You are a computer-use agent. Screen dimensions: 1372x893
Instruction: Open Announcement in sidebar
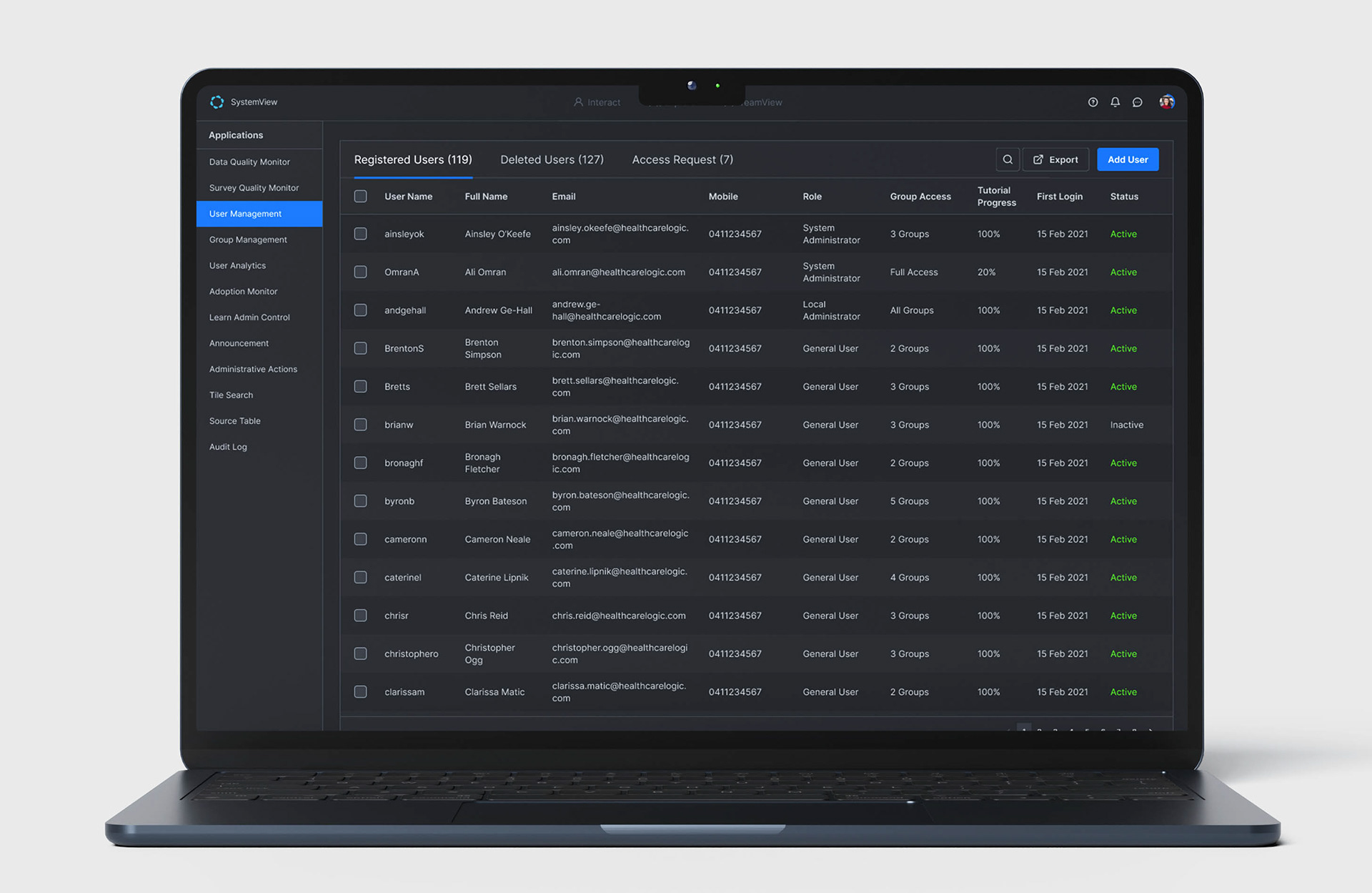259,343
